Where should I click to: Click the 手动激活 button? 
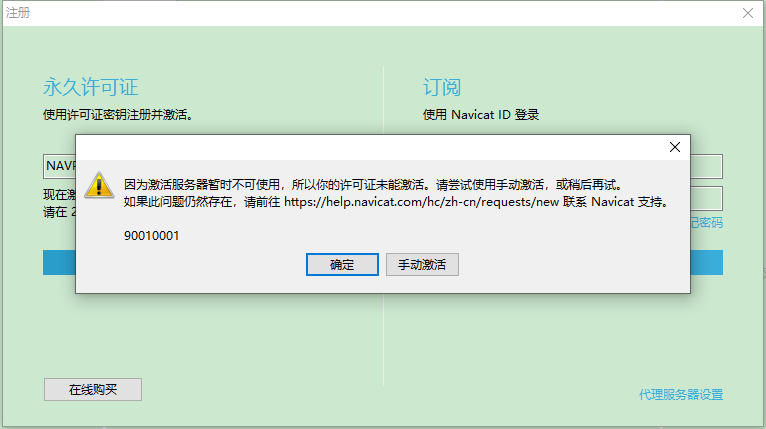[422, 264]
